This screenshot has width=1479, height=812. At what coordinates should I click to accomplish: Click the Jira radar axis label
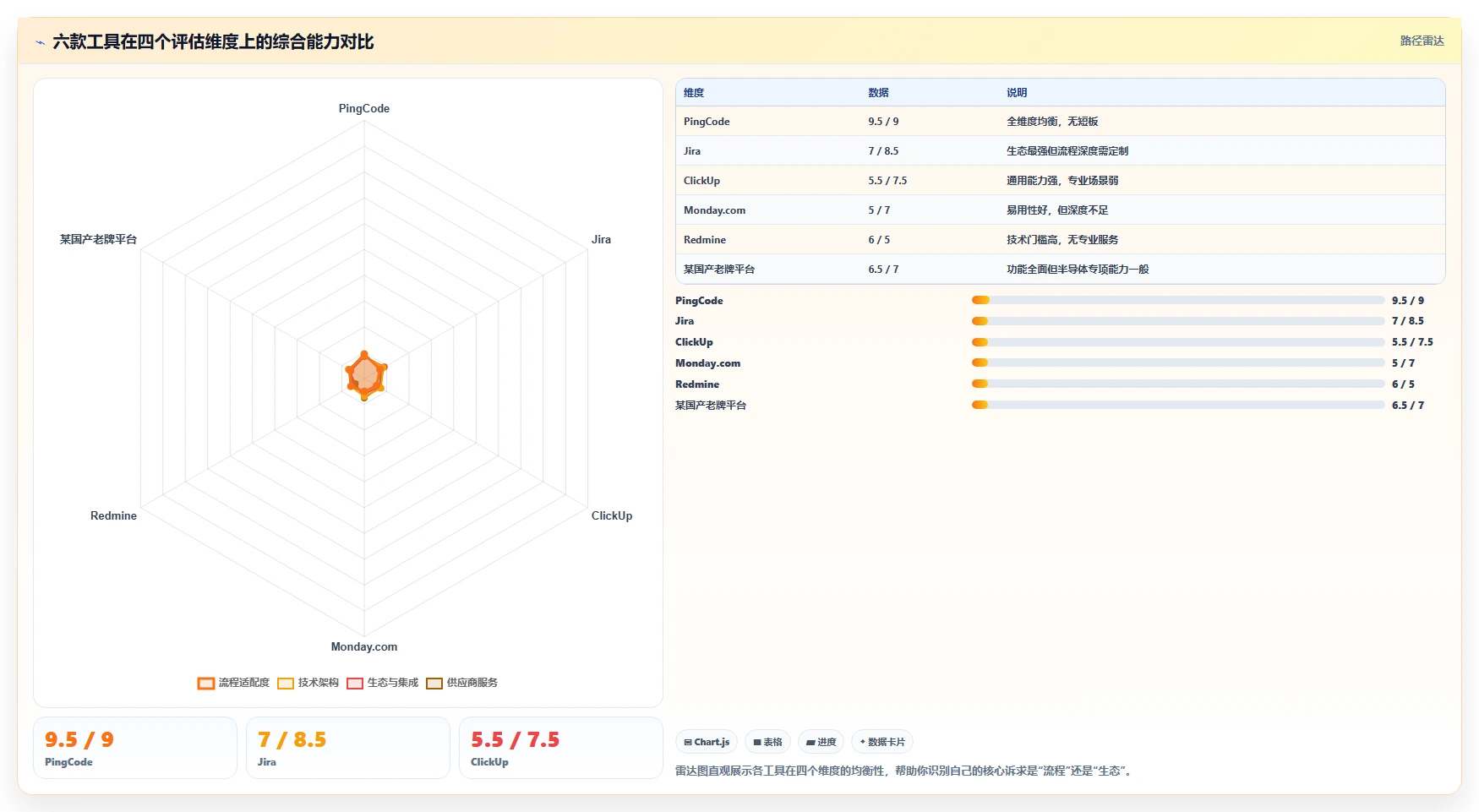(x=601, y=239)
